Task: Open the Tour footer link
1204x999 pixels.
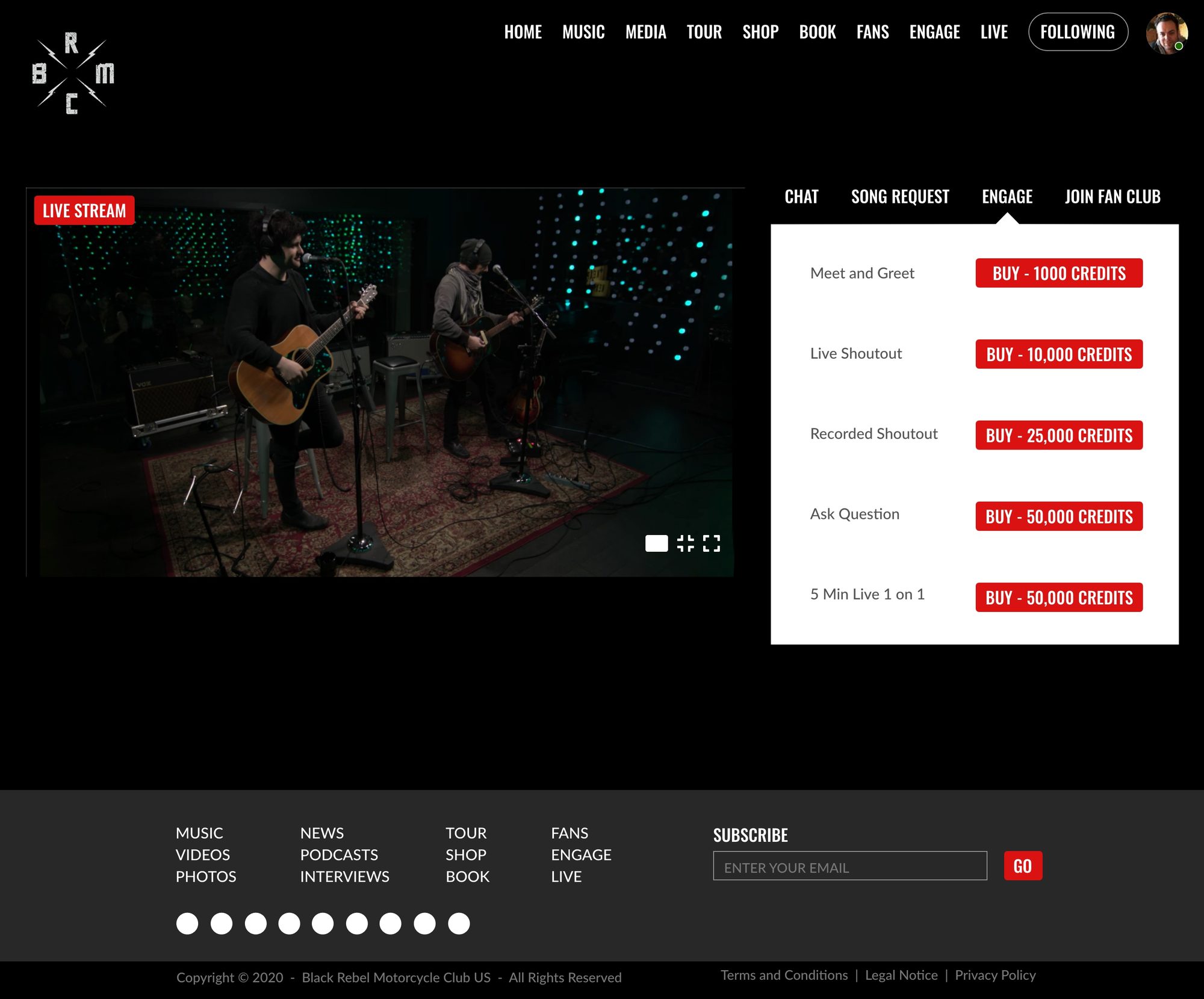Action: [x=466, y=834]
